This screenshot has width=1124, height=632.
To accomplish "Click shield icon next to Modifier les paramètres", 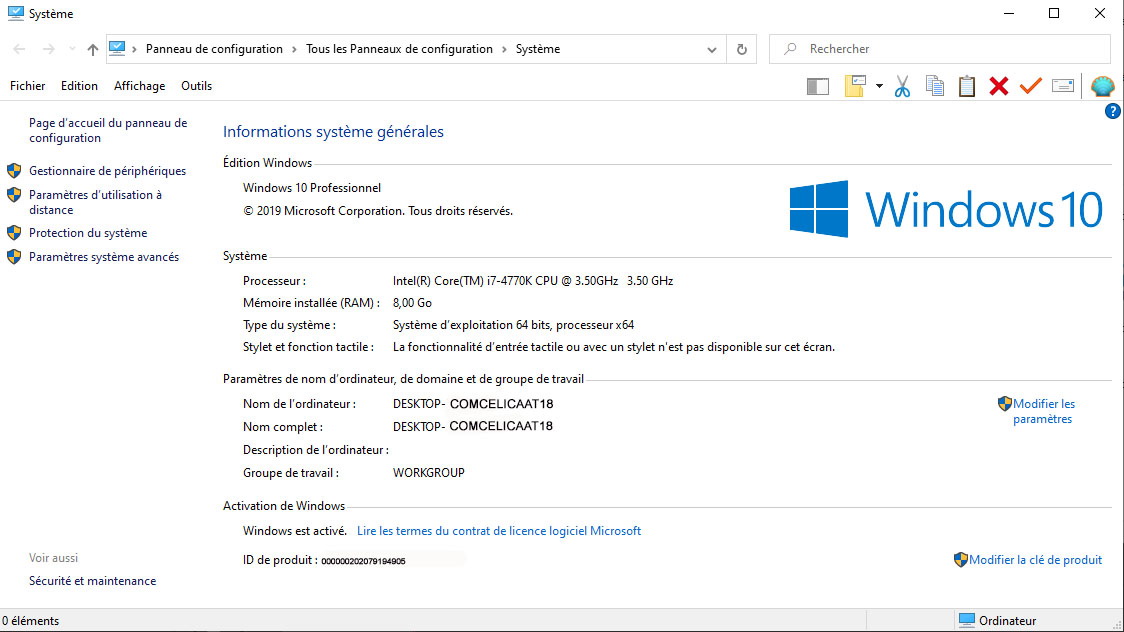I will point(1004,403).
